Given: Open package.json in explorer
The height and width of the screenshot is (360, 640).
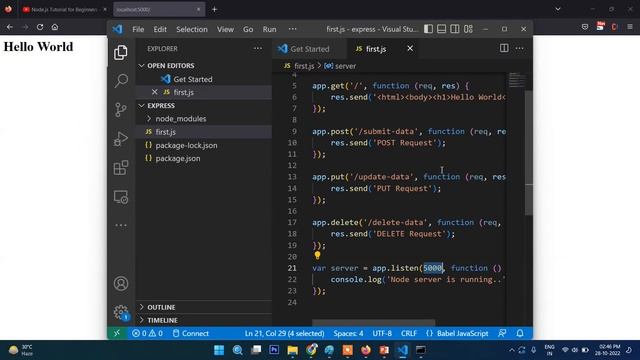Looking at the screenshot, I should [178, 158].
